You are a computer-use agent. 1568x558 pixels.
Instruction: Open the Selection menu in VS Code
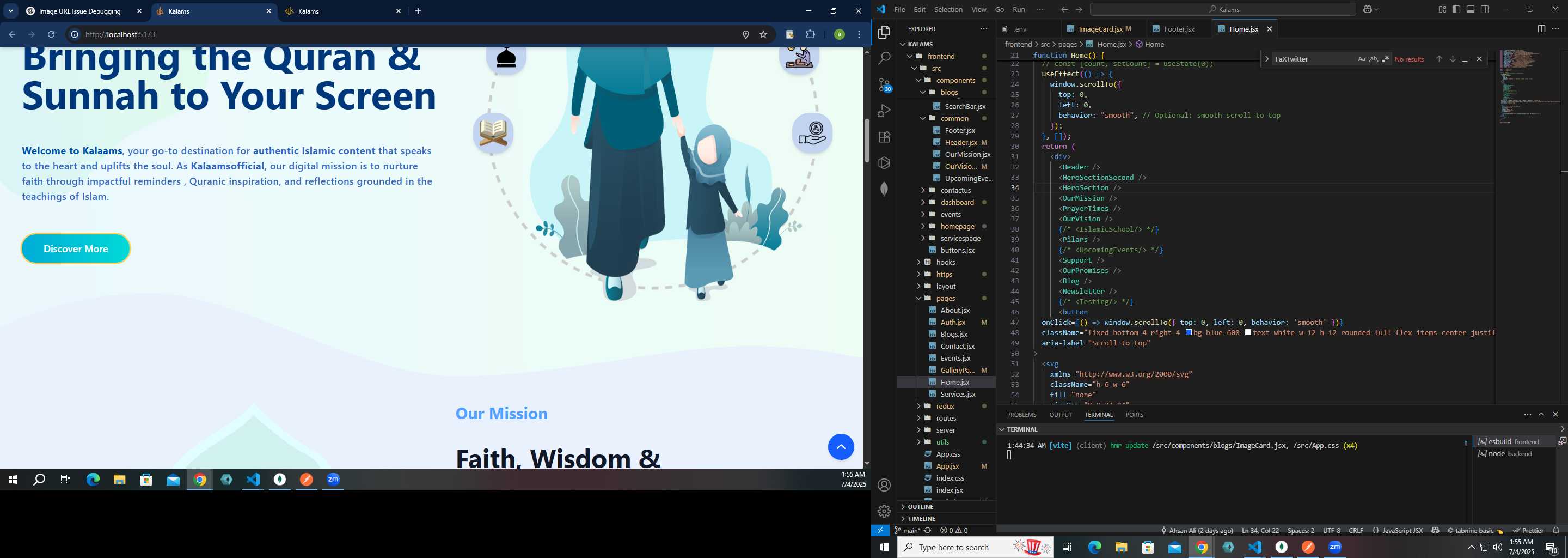(948, 10)
